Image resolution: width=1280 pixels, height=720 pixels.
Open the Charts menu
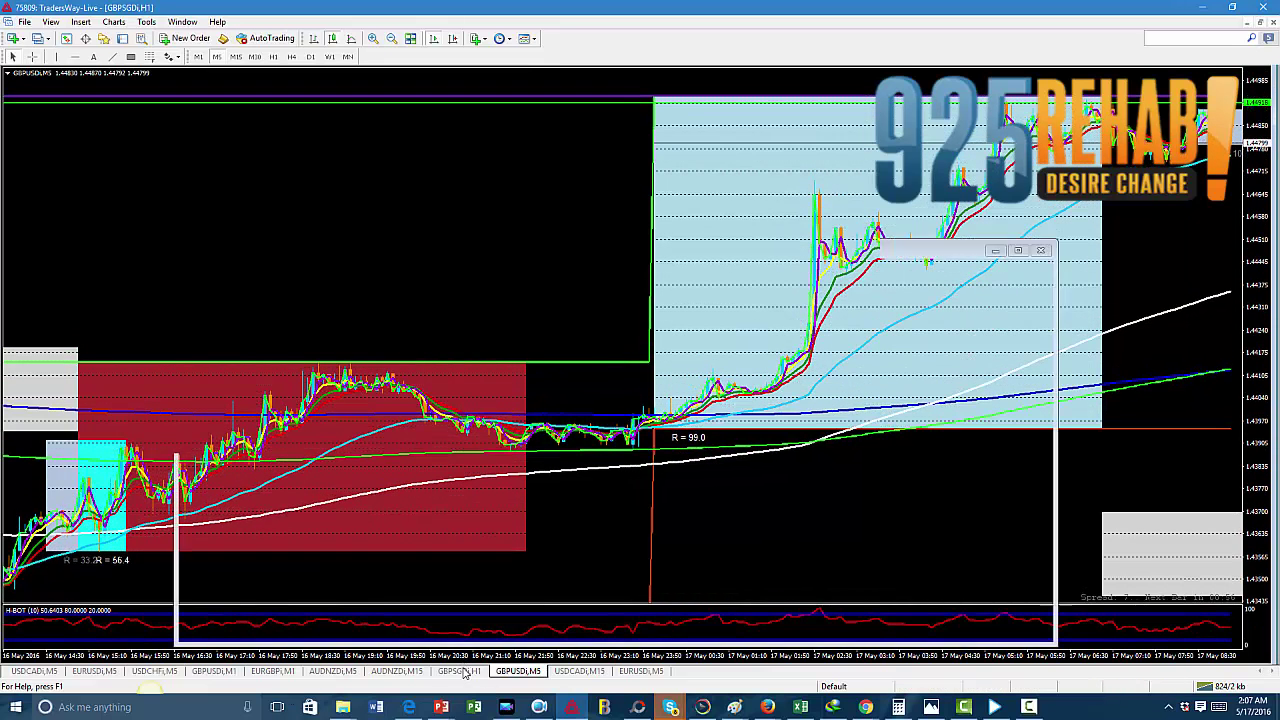114,22
